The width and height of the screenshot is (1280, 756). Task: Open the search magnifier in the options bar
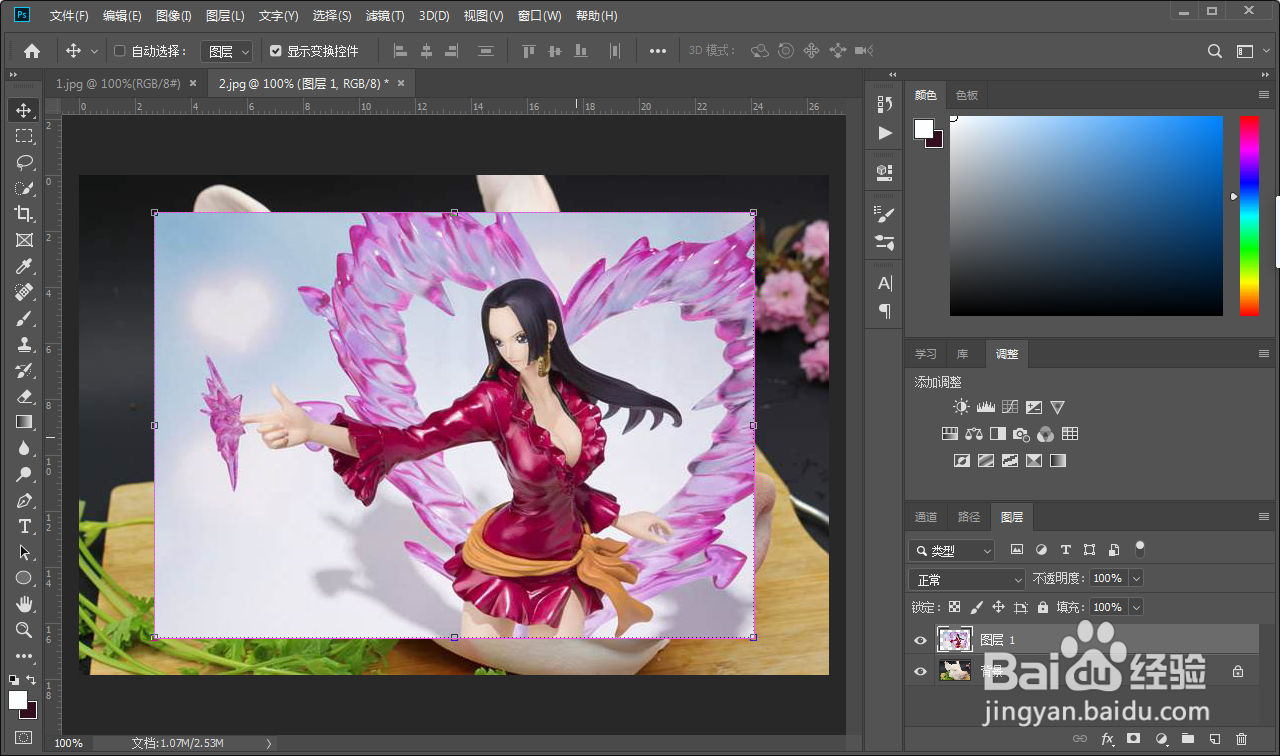pos(1215,51)
